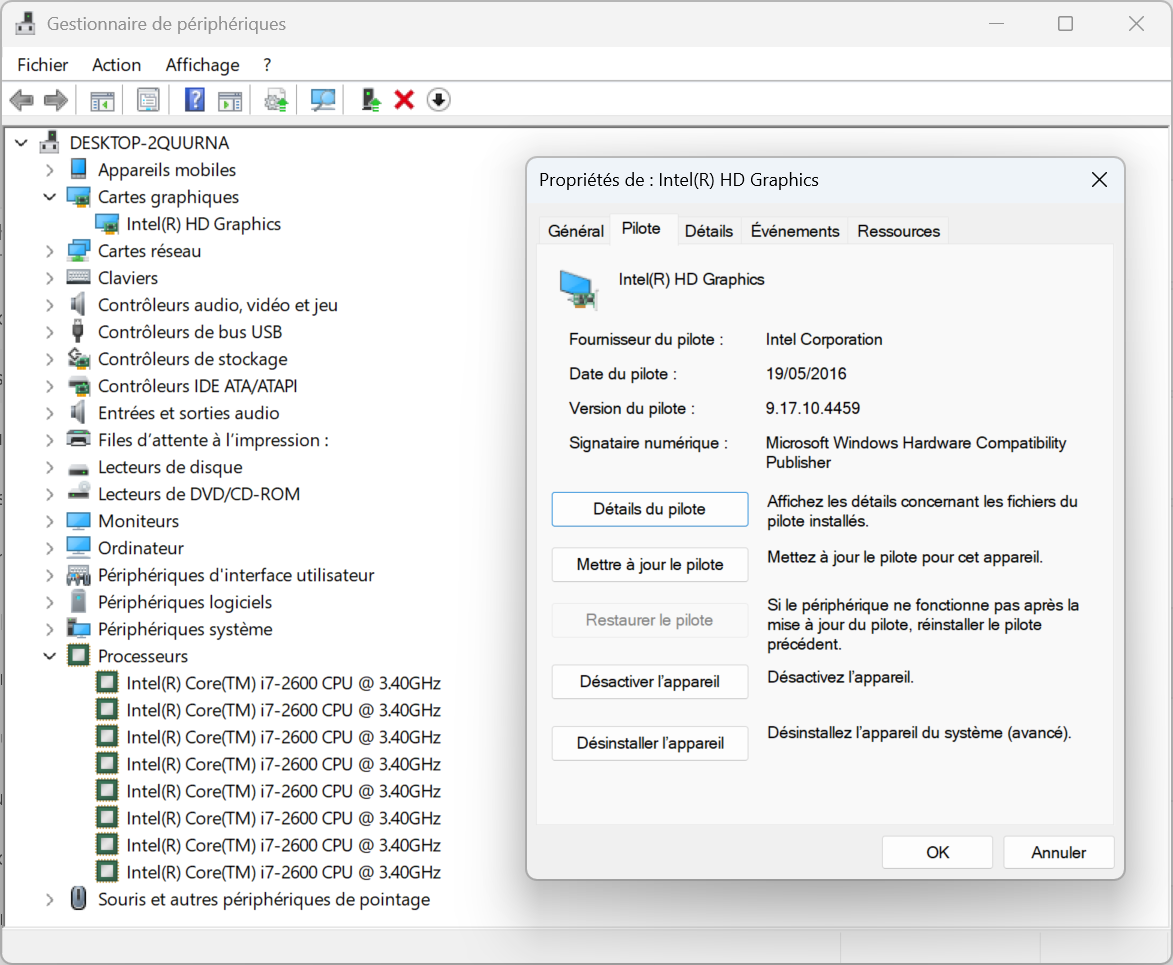This screenshot has width=1173, height=965.
Task: Cancel the dialog with Annuler
Action: tap(1059, 852)
